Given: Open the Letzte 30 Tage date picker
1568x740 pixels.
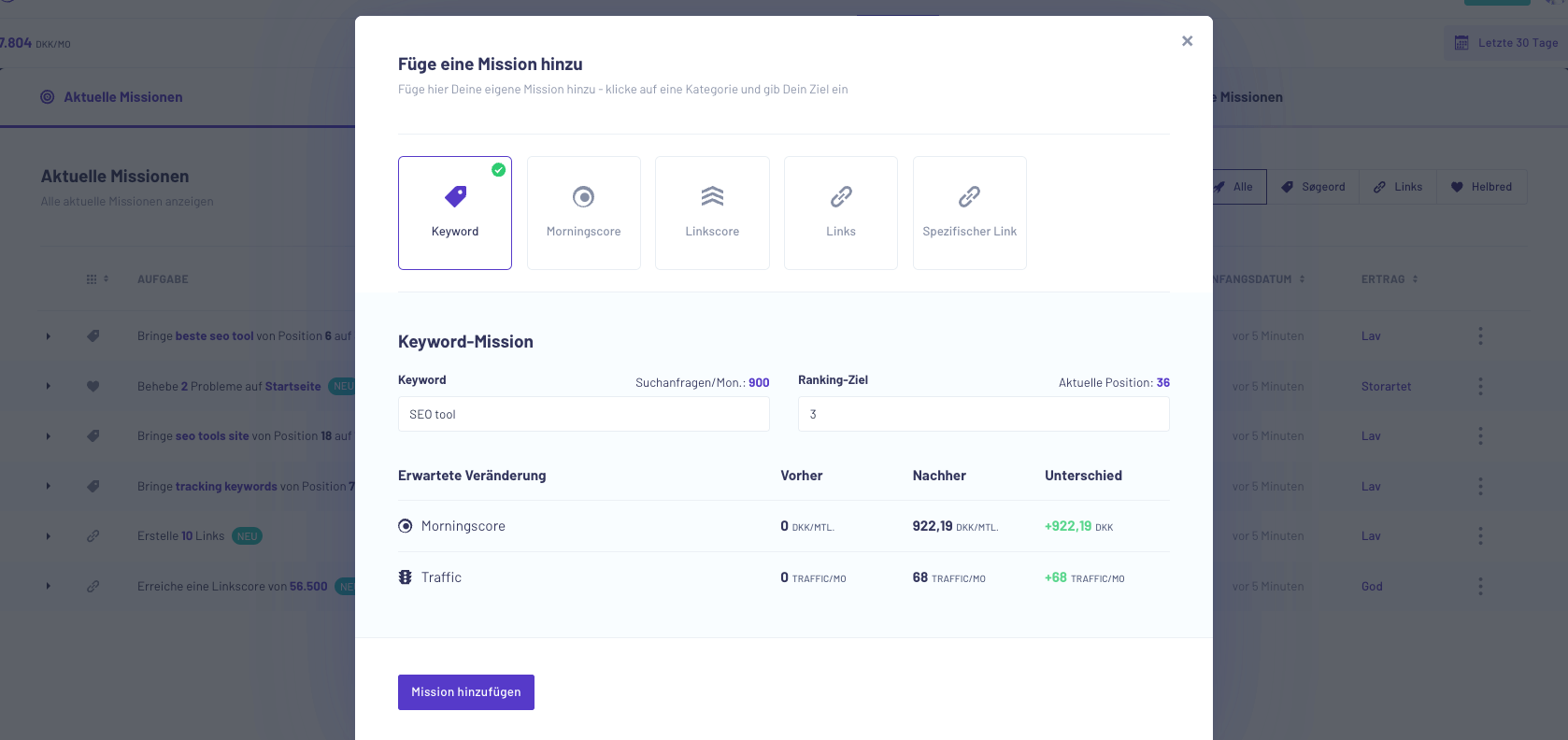Looking at the screenshot, I should point(1506,43).
